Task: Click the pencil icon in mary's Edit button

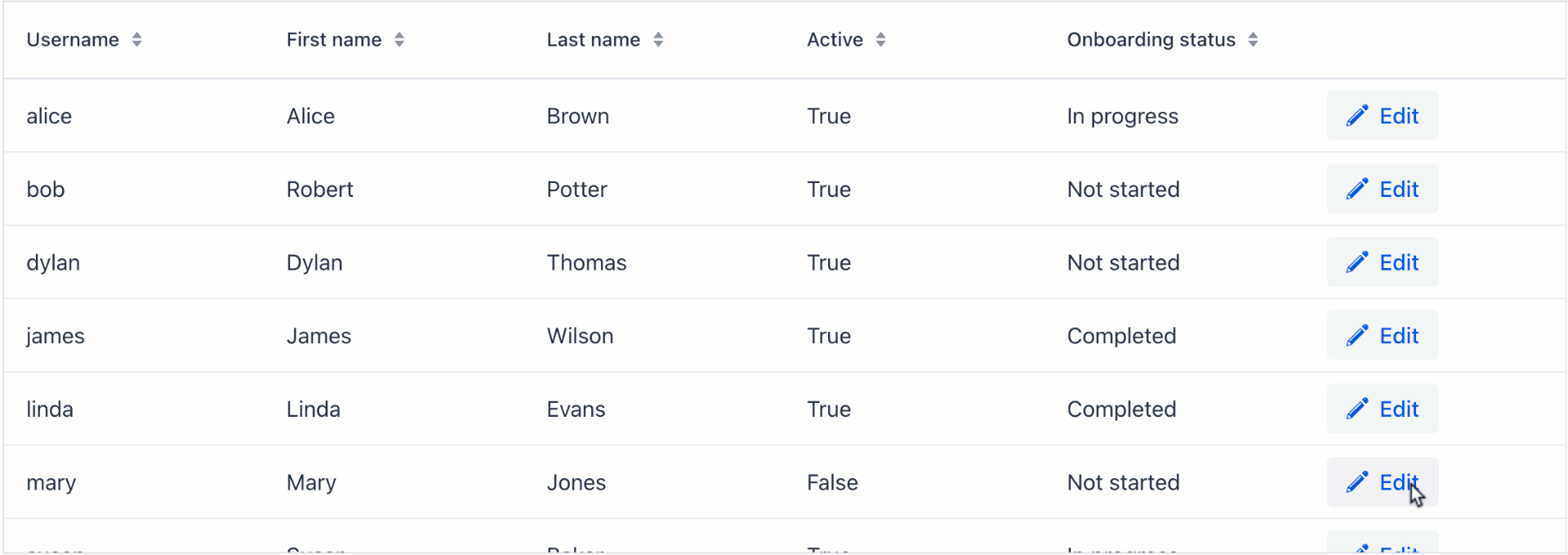Action: [1358, 481]
